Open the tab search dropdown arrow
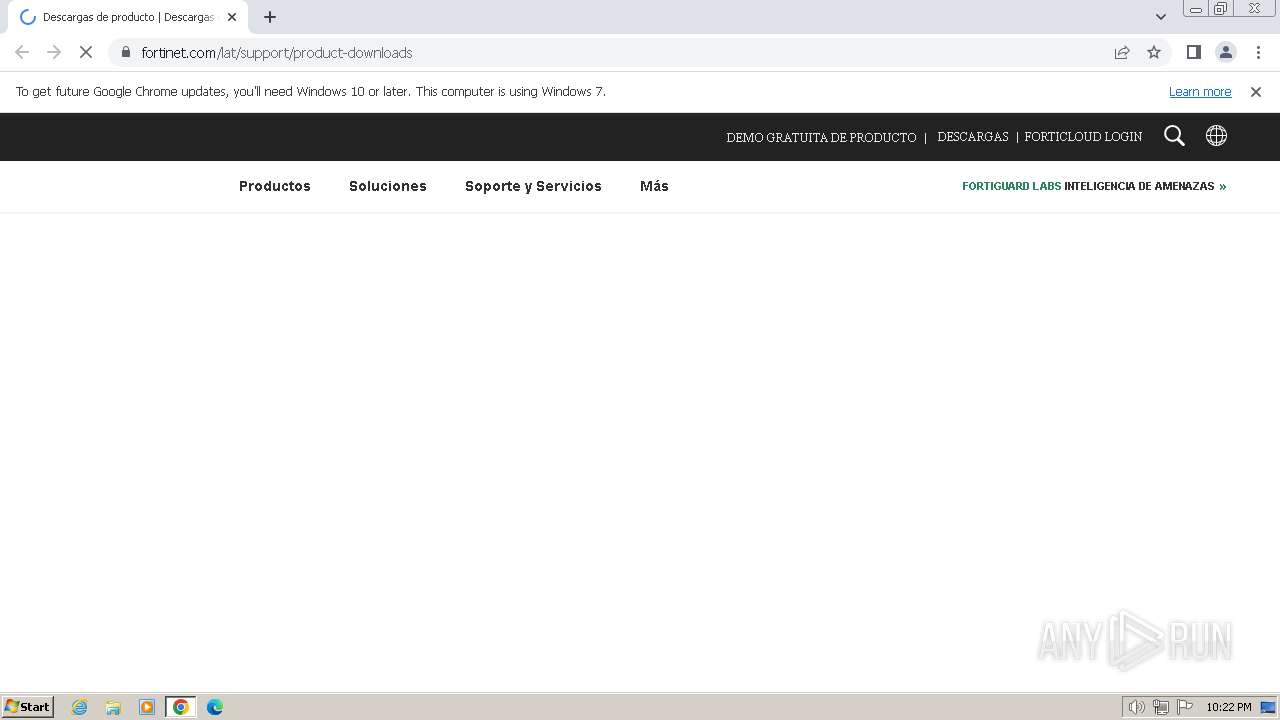This screenshot has width=1280, height=720. point(1161,17)
